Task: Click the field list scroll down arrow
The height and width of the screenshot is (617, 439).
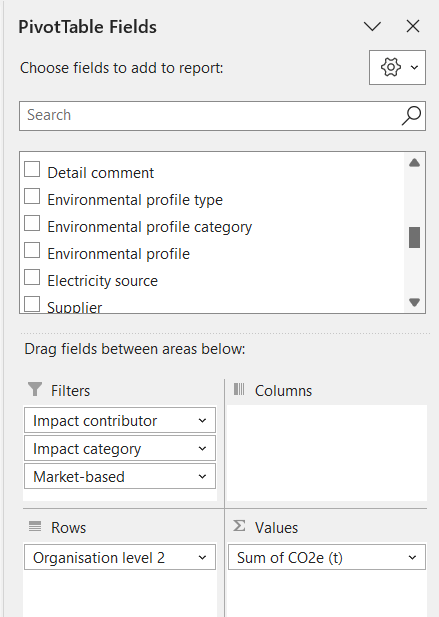Action: point(414,302)
